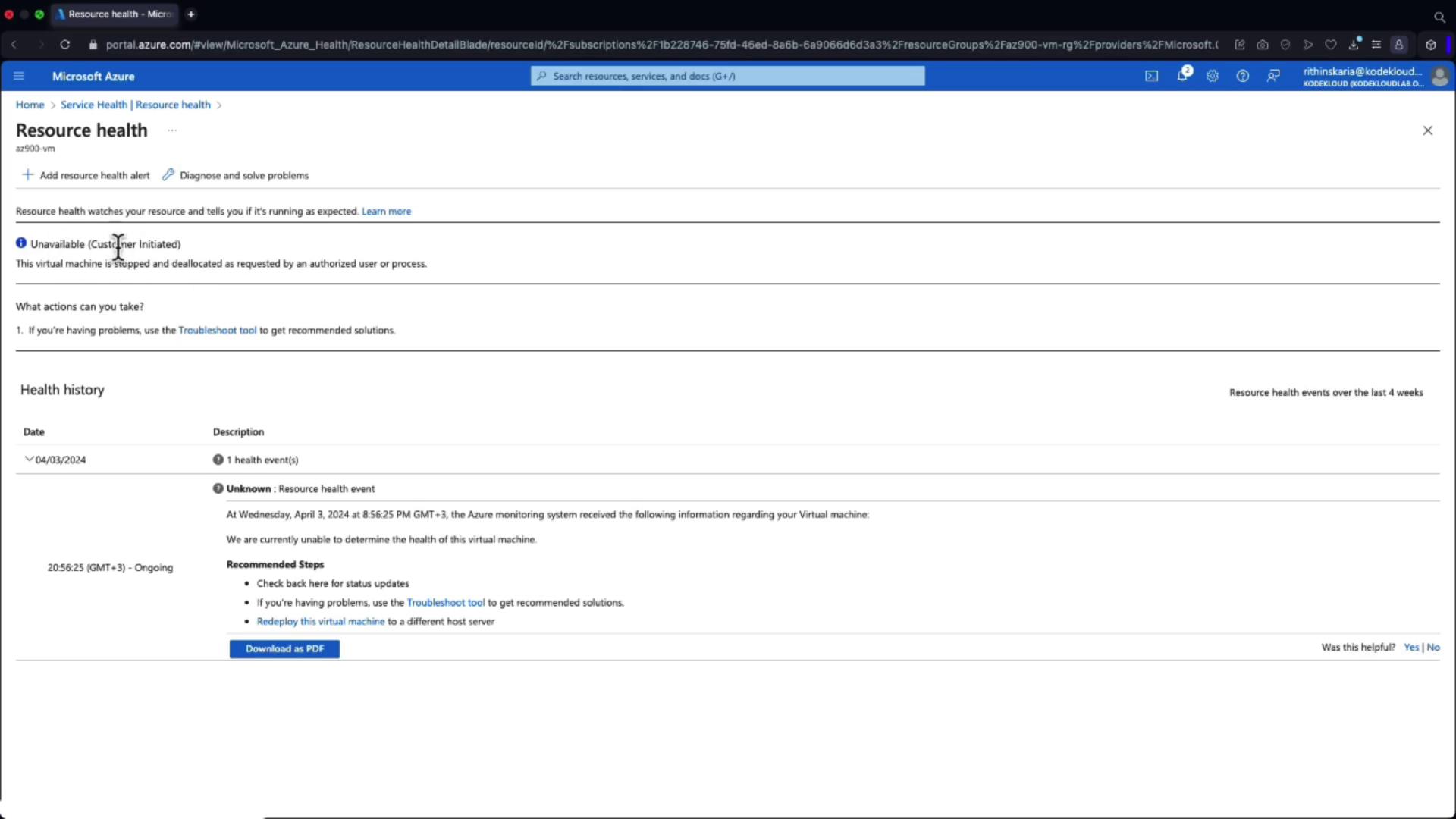Click the plus icon for Add resource health alert
This screenshot has height=819, width=1456.
28,175
